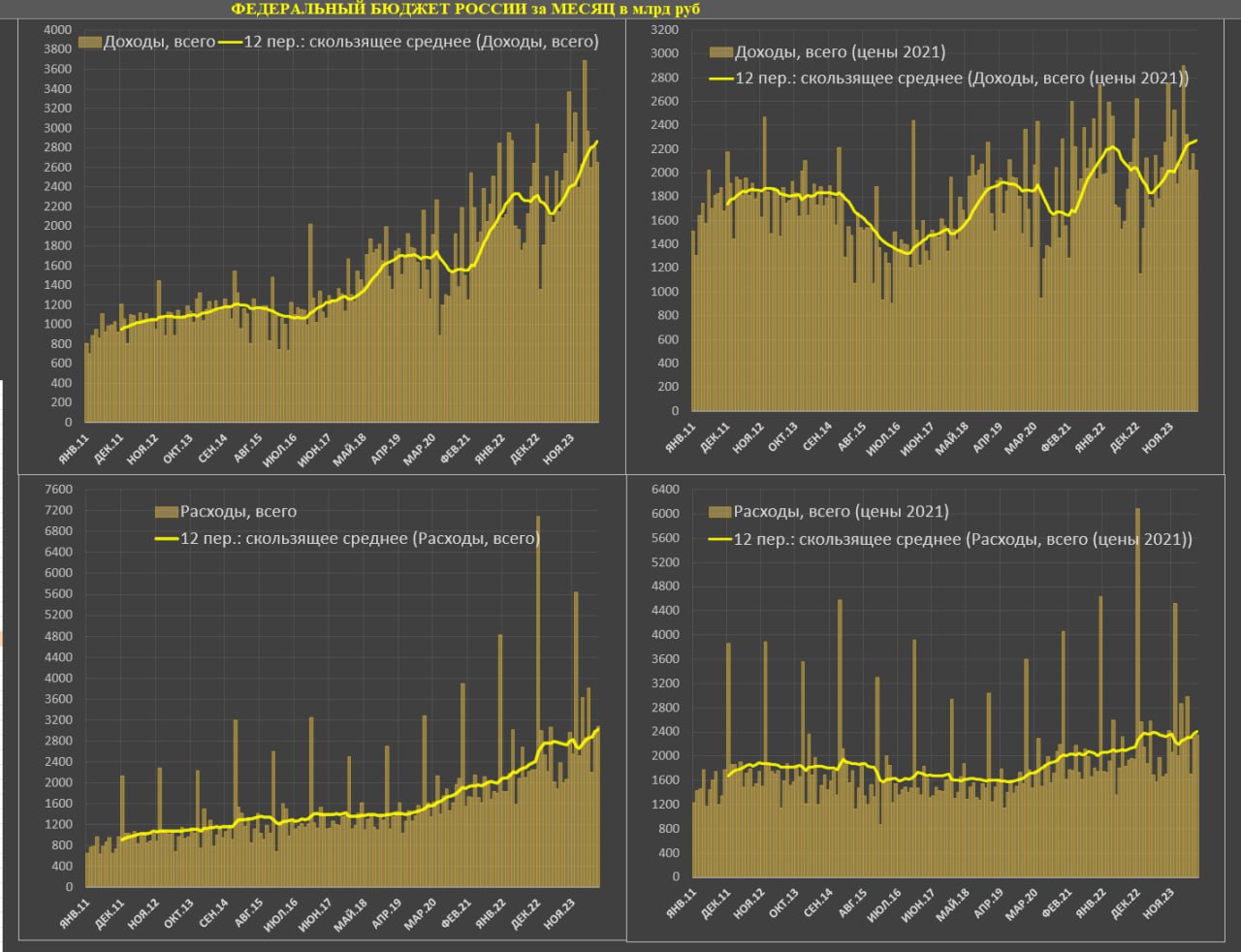Click y-axis value 6400 on the 2021-price expenses chart
Image resolution: width=1241 pixels, height=952 pixels.
coord(666,490)
